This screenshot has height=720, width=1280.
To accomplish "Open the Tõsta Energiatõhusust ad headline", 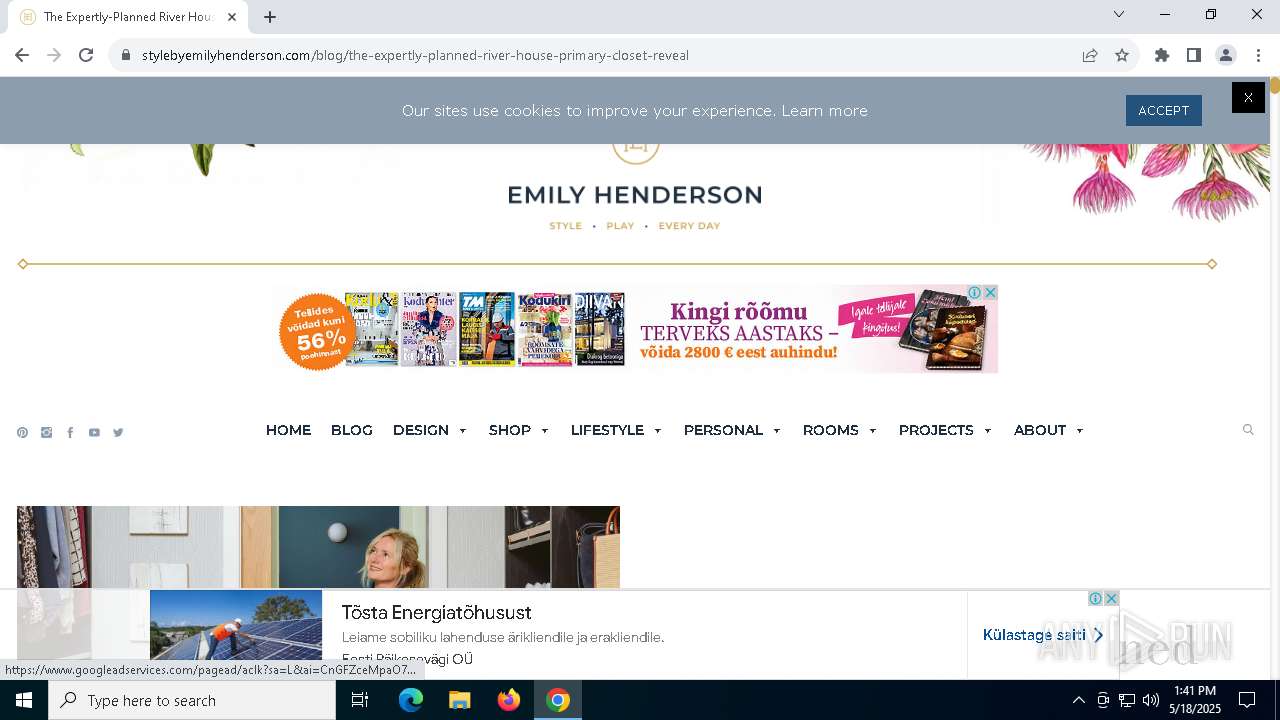I will tap(436, 613).
